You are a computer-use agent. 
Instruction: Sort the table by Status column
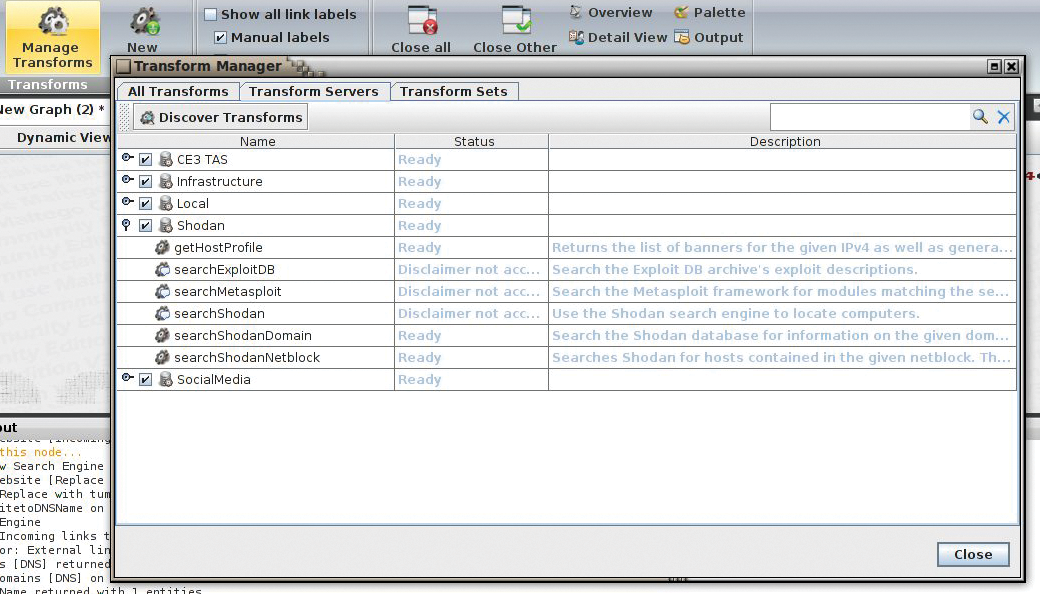point(473,141)
